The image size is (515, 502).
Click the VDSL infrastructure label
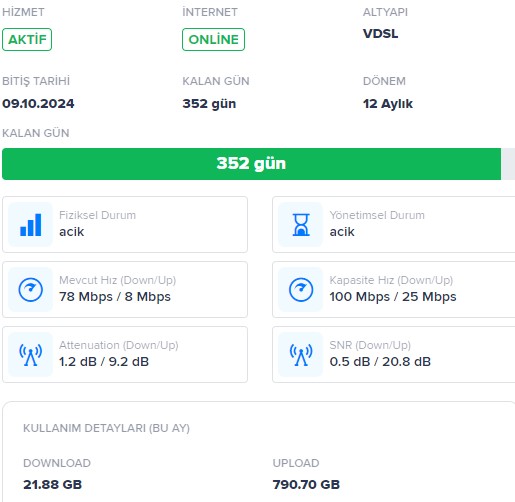pyautogui.click(x=380, y=34)
